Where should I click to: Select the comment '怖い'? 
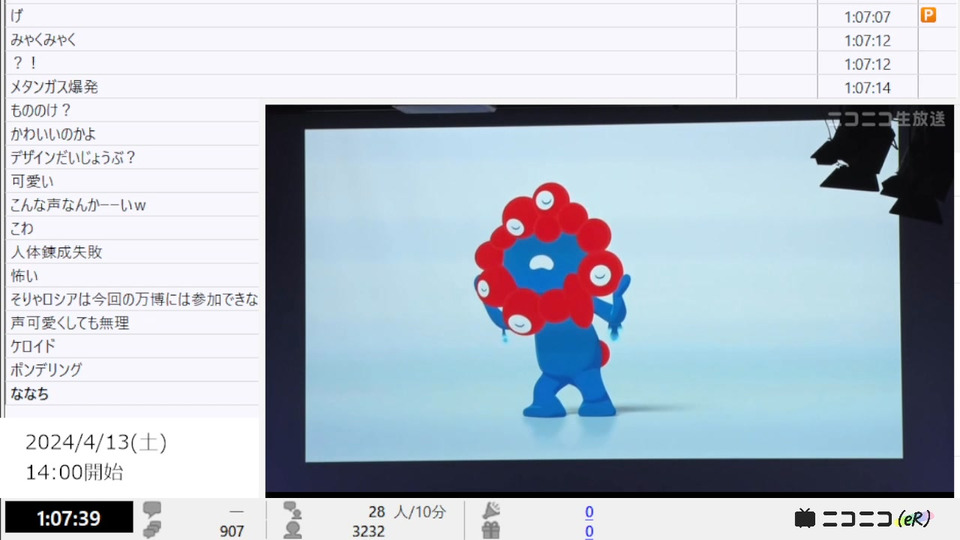click(24, 276)
